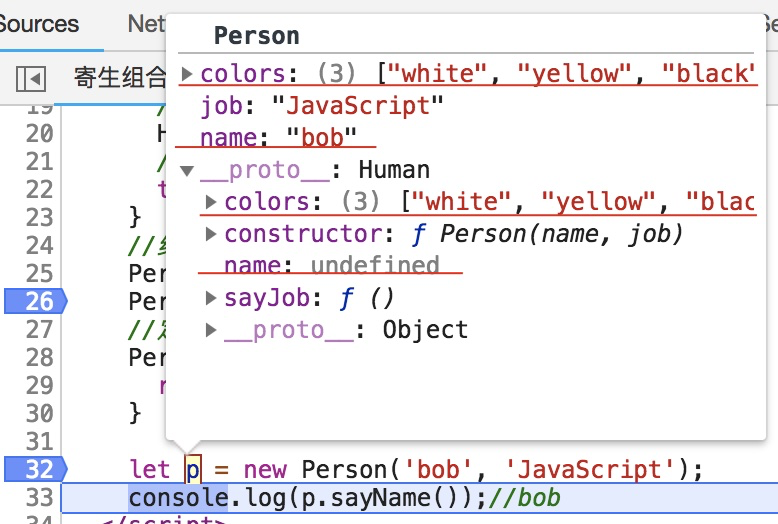Select job: "JavaScript" property row
778x524 pixels.
pyautogui.click(x=322, y=106)
